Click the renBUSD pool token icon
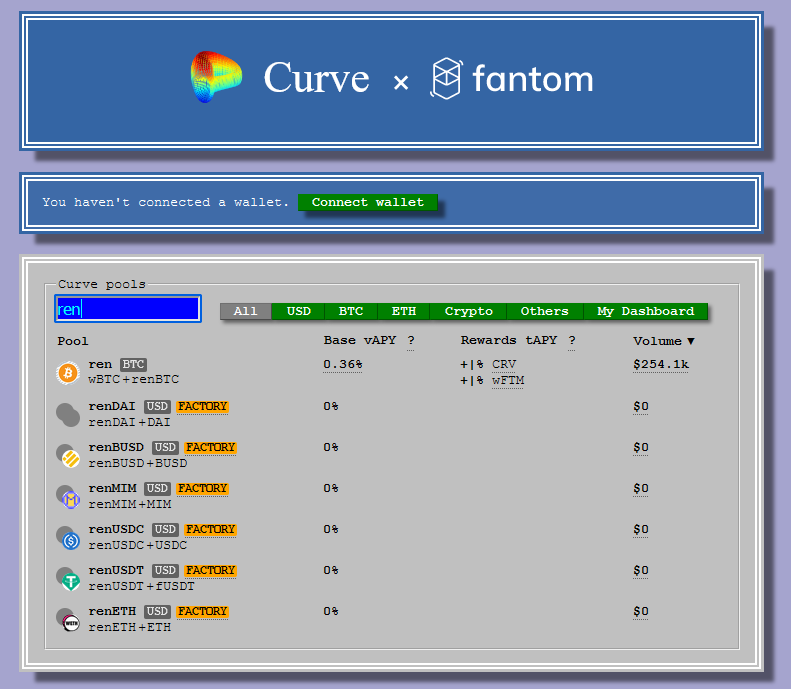This screenshot has width=791, height=689. (68, 455)
